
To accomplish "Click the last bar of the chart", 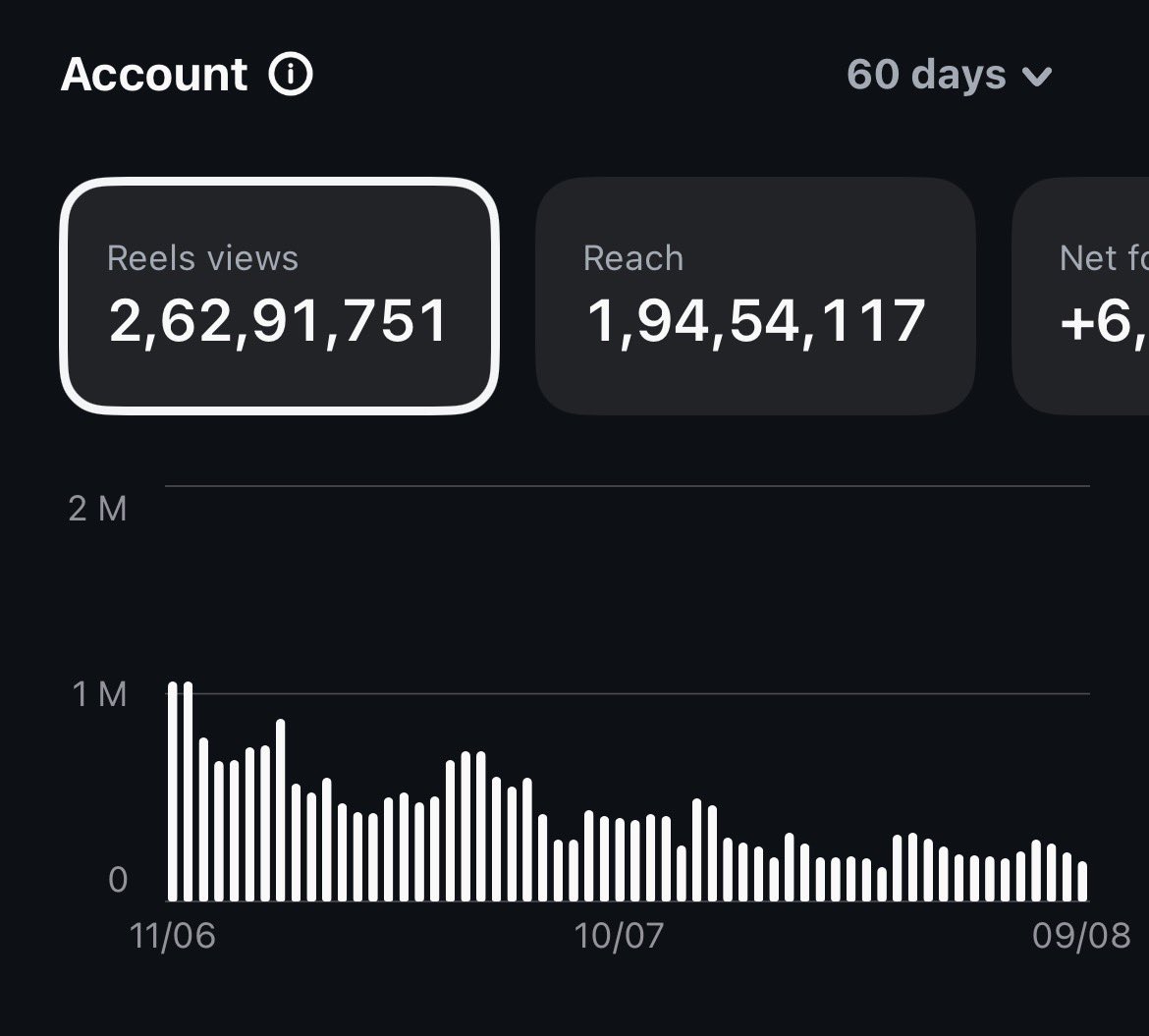I will [x=1082, y=882].
